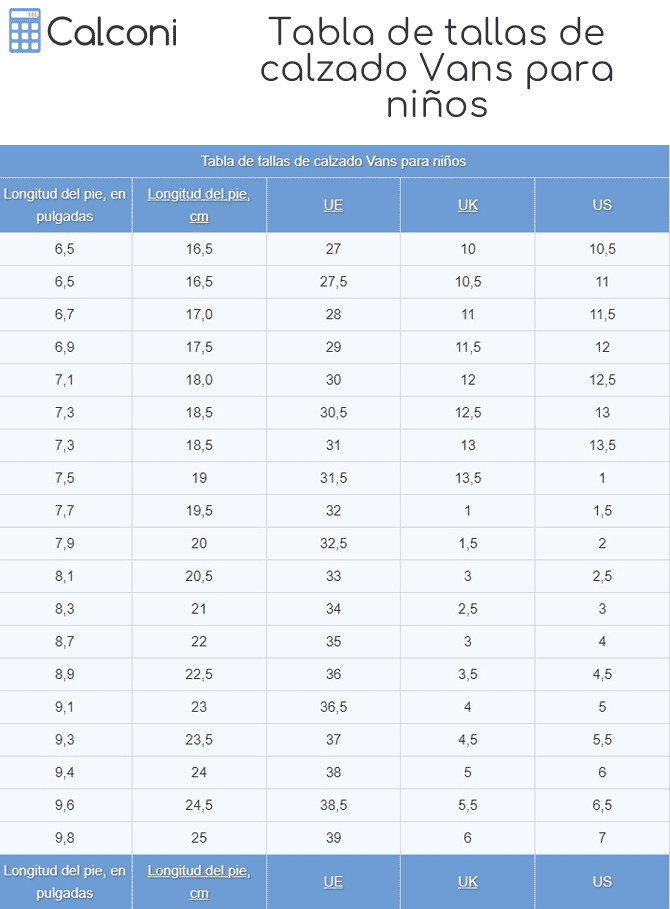
Task: Select the 13,5 value in the US column
Action: (x=602, y=445)
